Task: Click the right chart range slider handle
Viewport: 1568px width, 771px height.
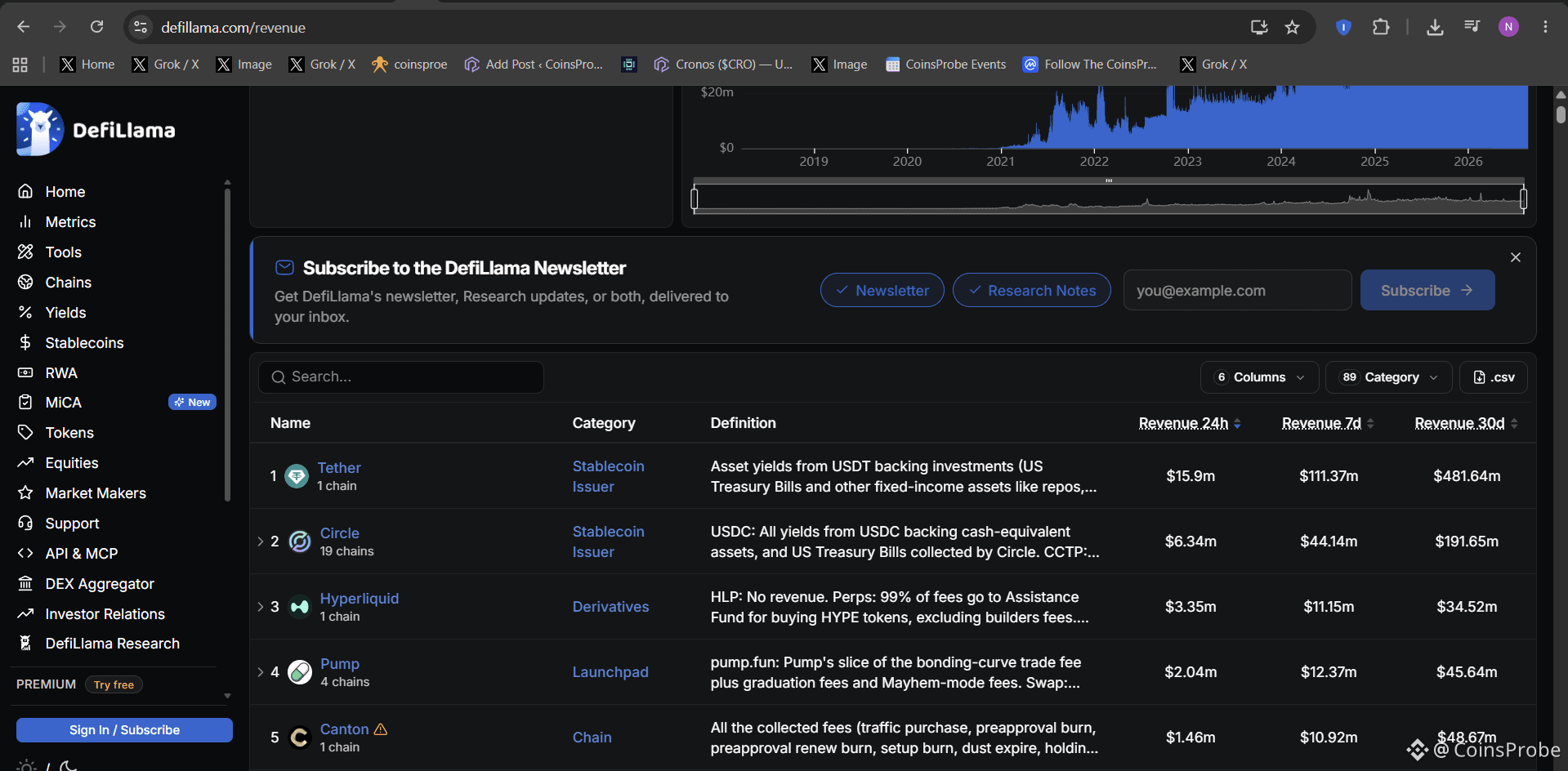Action: coord(1523,198)
